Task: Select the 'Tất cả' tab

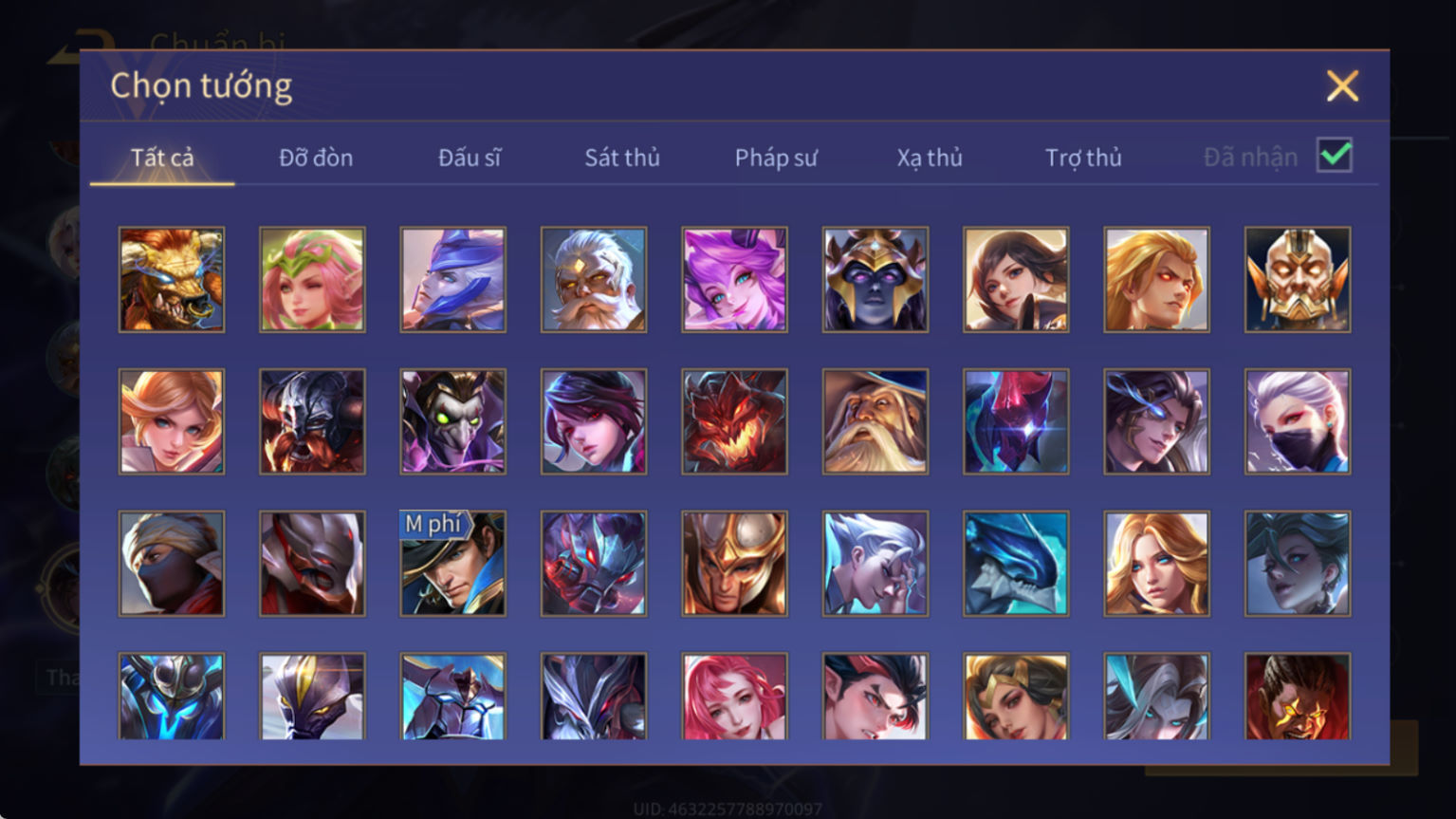Action: click(x=162, y=158)
